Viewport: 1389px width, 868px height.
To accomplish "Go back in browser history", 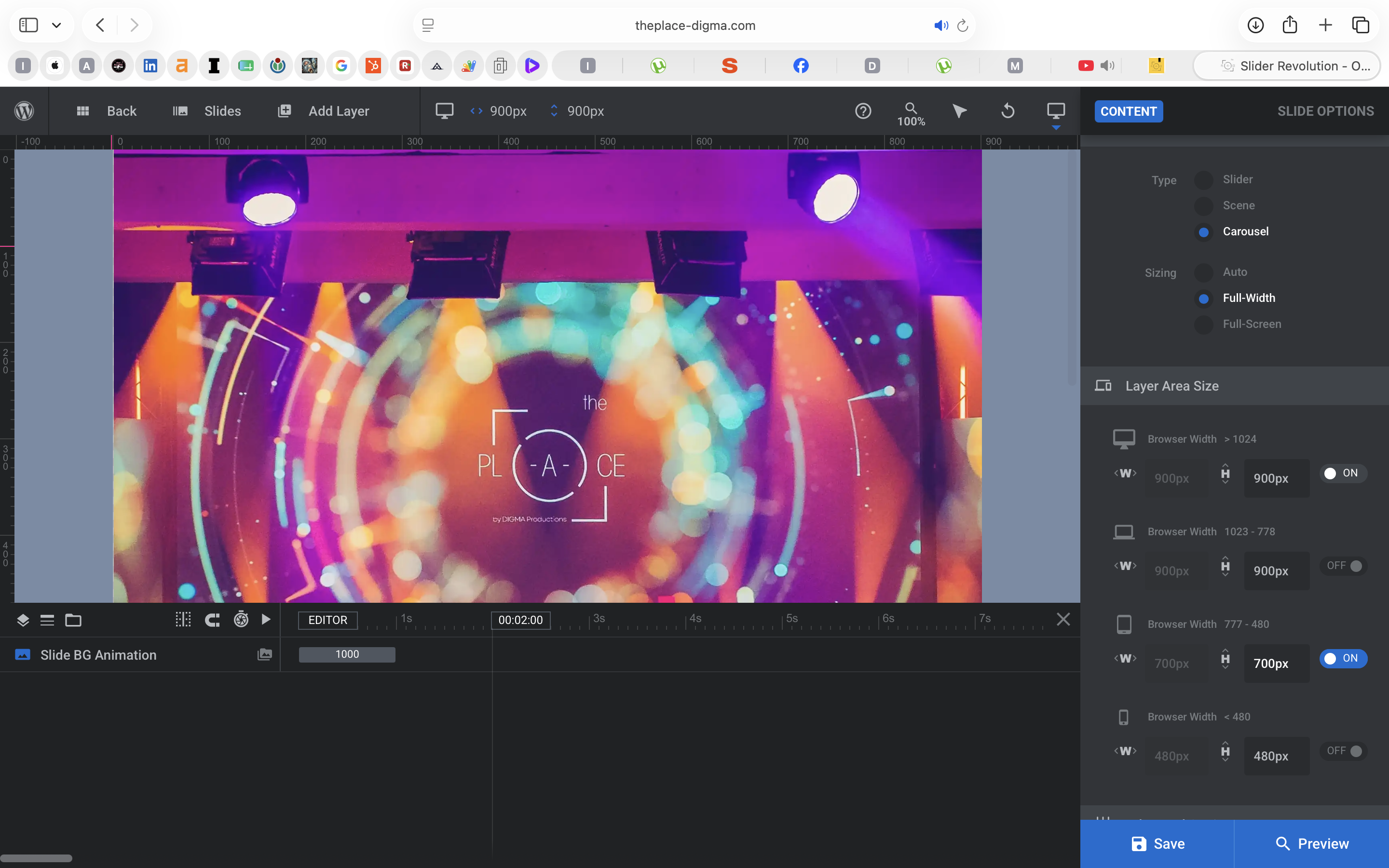I will click(x=100, y=25).
